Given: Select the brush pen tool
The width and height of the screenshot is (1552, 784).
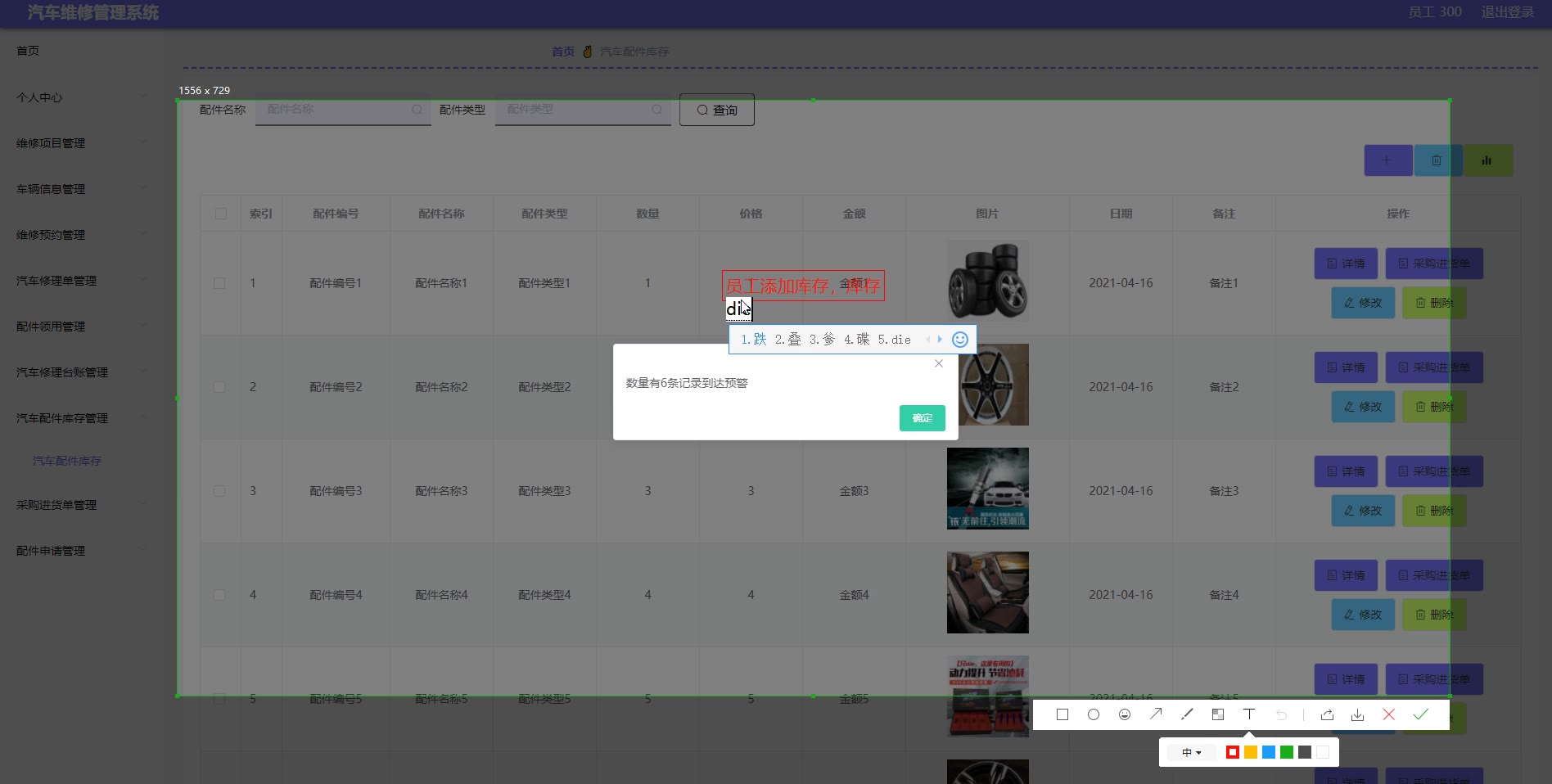Looking at the screenshot, I should click(x=1187, y=714).
